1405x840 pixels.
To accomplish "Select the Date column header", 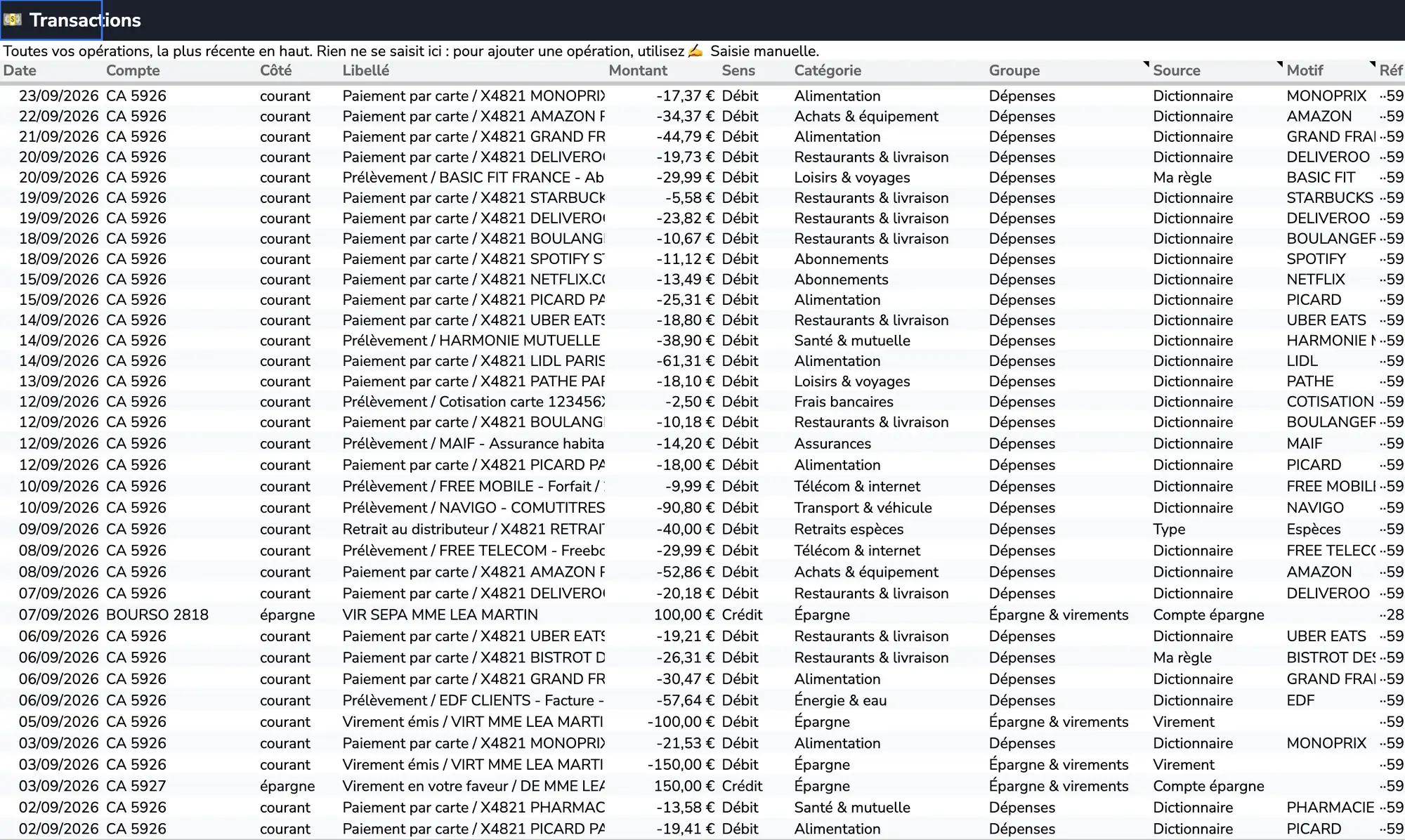I will pos(20,70).
